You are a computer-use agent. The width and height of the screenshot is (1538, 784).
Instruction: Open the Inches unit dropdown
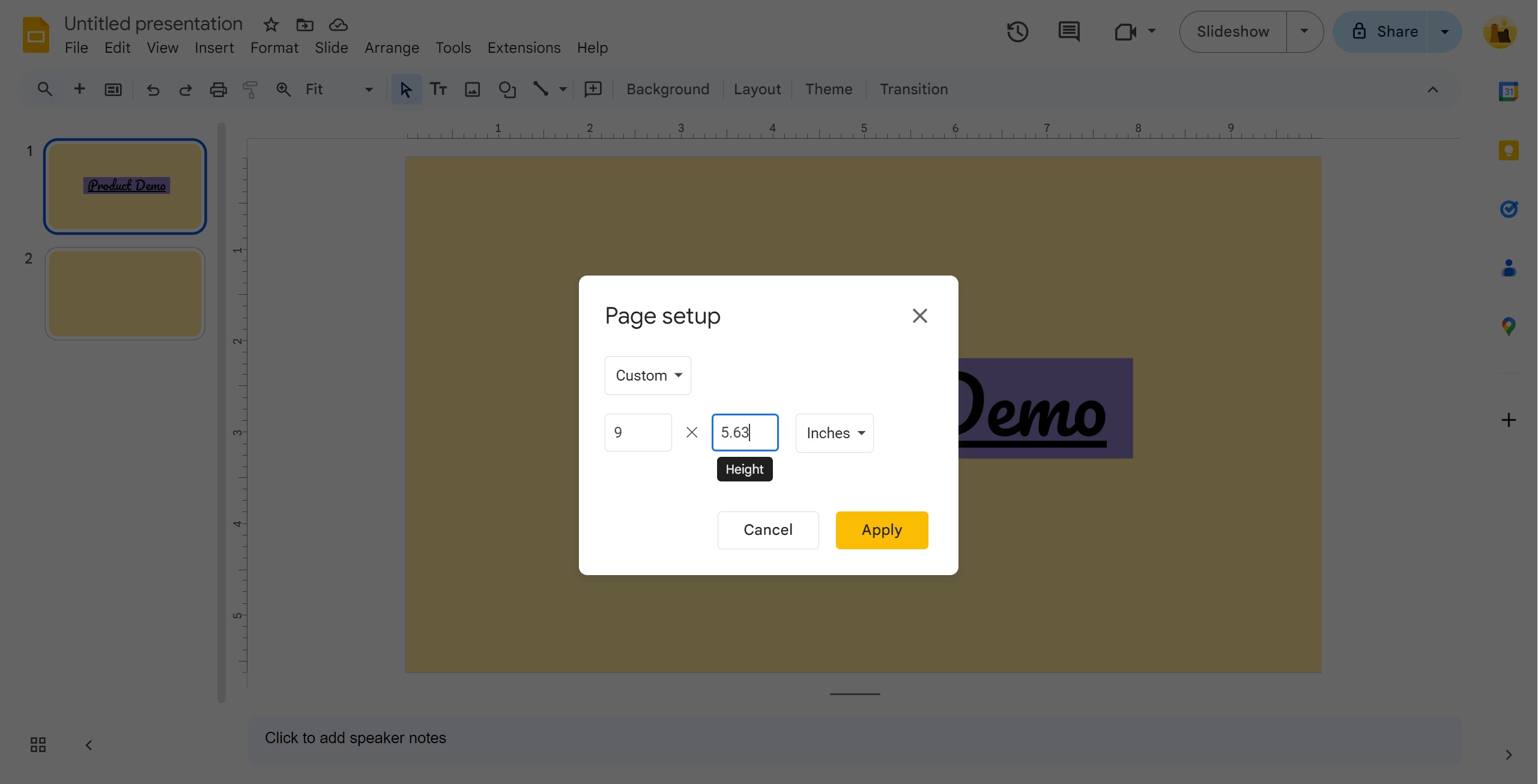[835, 433]
